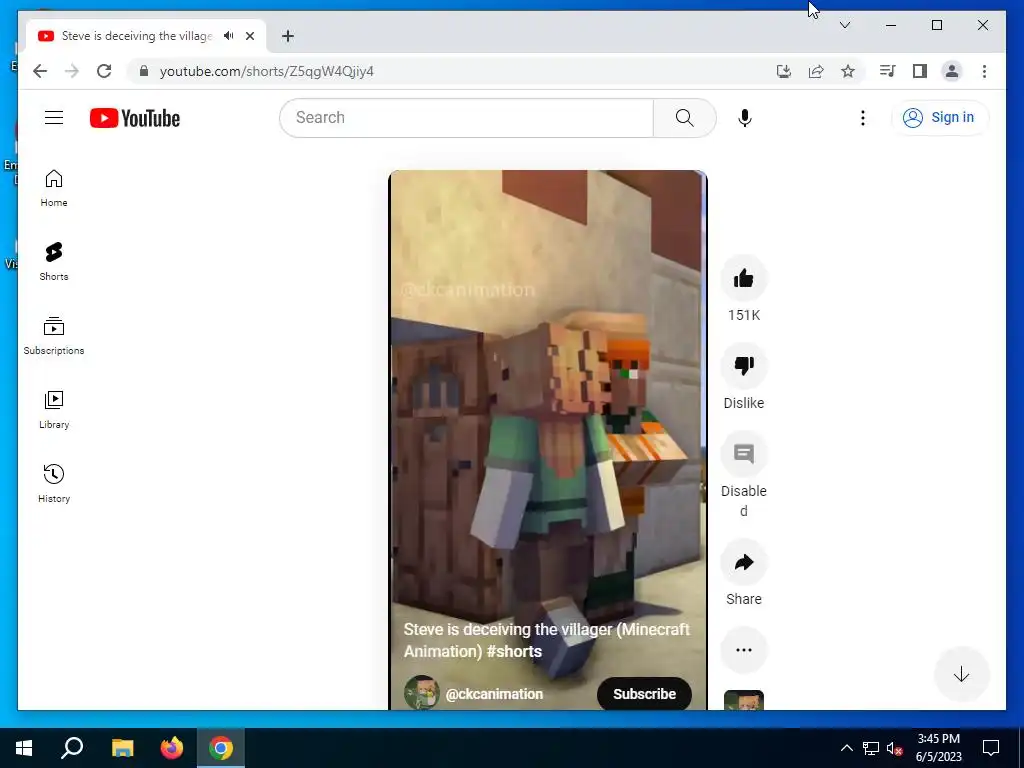This screenshot has width=1024, height=768.
Task: Show hidden tray icons
Action: pyautogui.click(x=846, y=748)
